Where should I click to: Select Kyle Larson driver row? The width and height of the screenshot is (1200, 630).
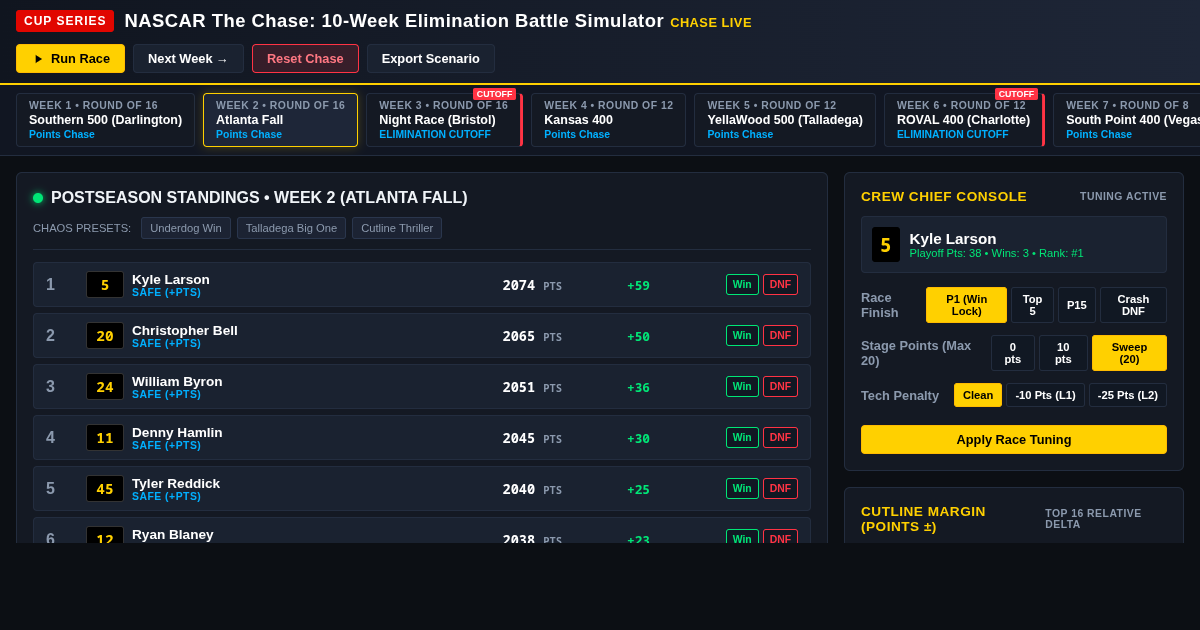(x=422, y=285)
